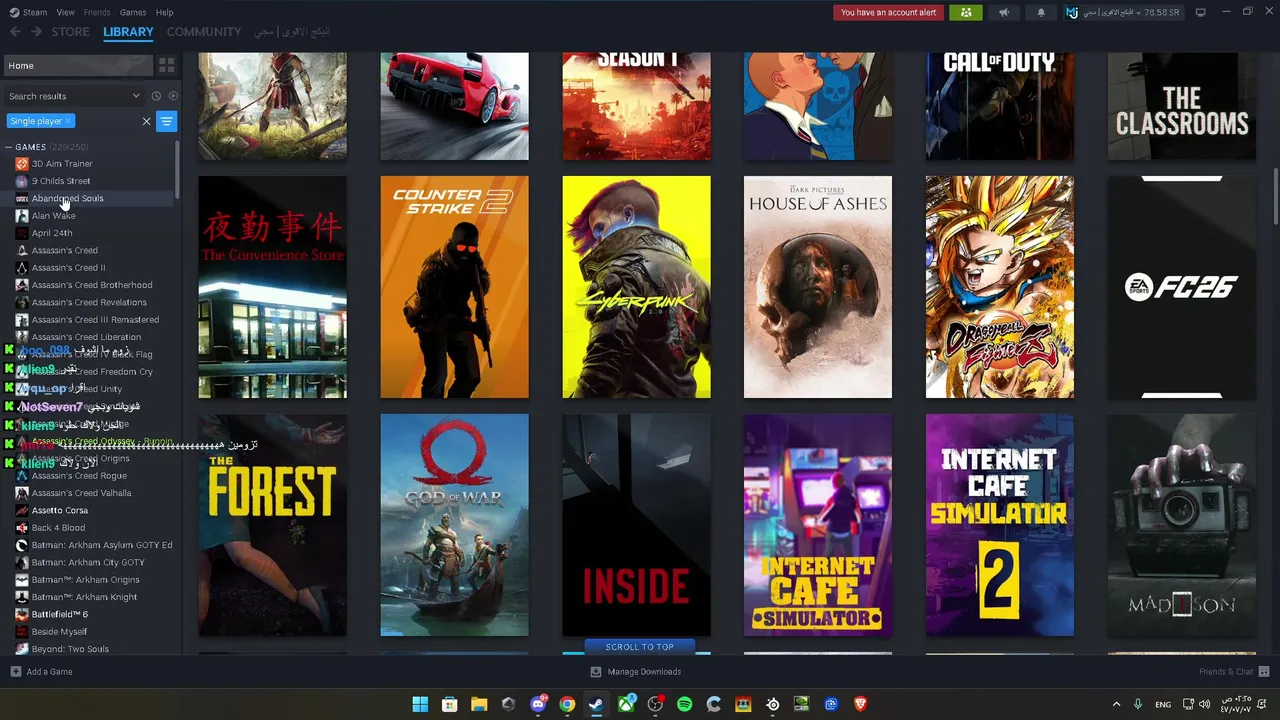Toggle the ready-to-play filter icon
Image resolution: width=1280 pixels, height=720 pixels.
[173, 96]
